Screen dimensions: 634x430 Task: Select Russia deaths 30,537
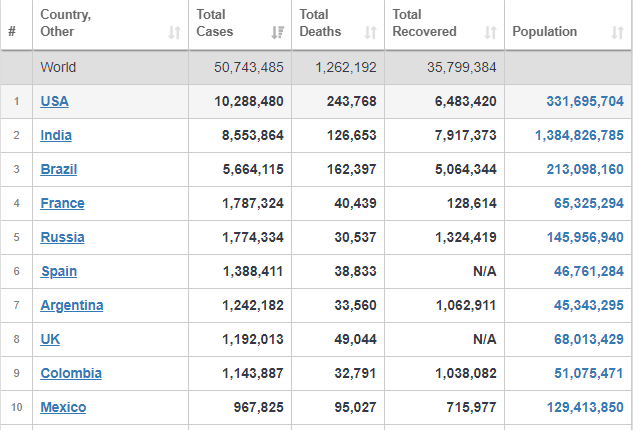355,237
